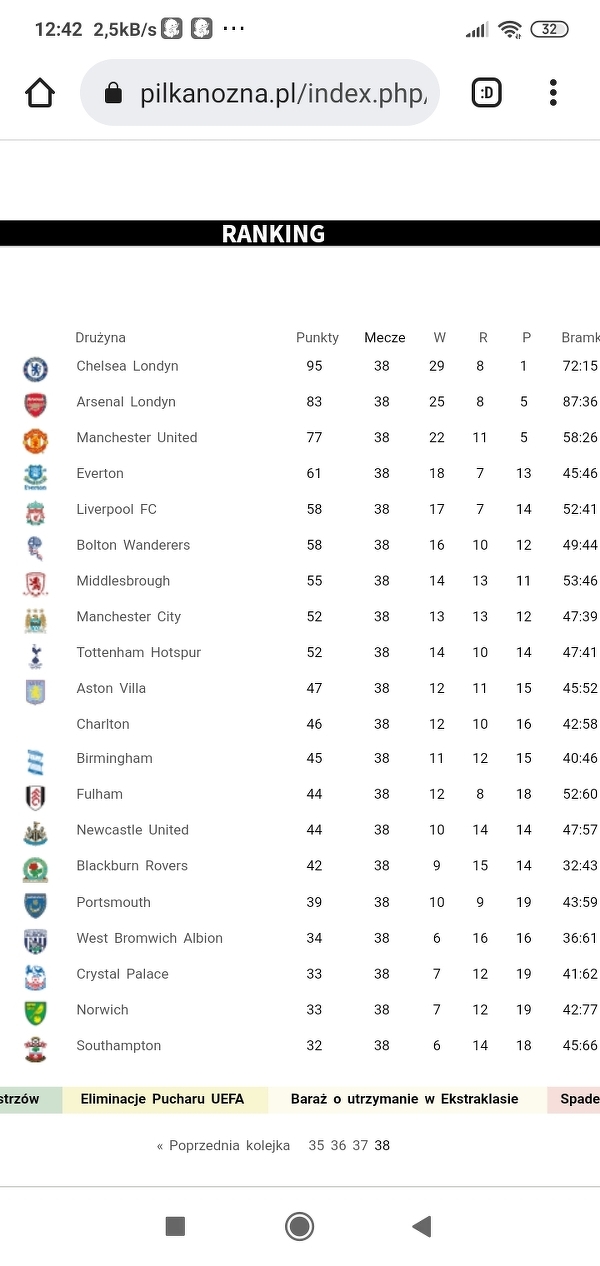Viewport: 600px width, 1266px height.
Task: Click the Punkty column header
Action: 317,338
